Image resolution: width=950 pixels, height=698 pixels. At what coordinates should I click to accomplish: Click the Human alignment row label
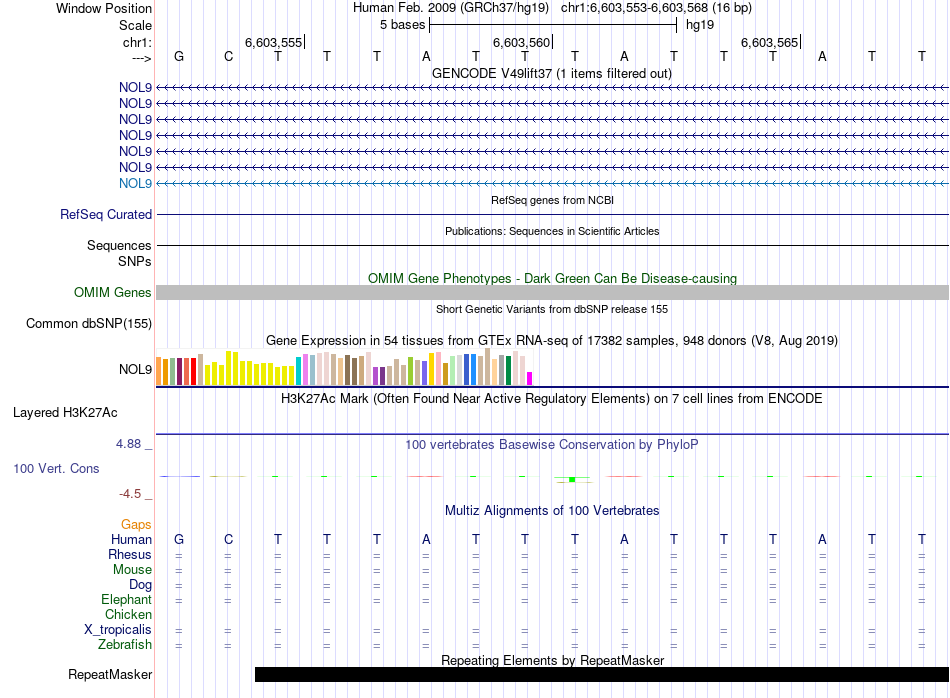[131, 540]
